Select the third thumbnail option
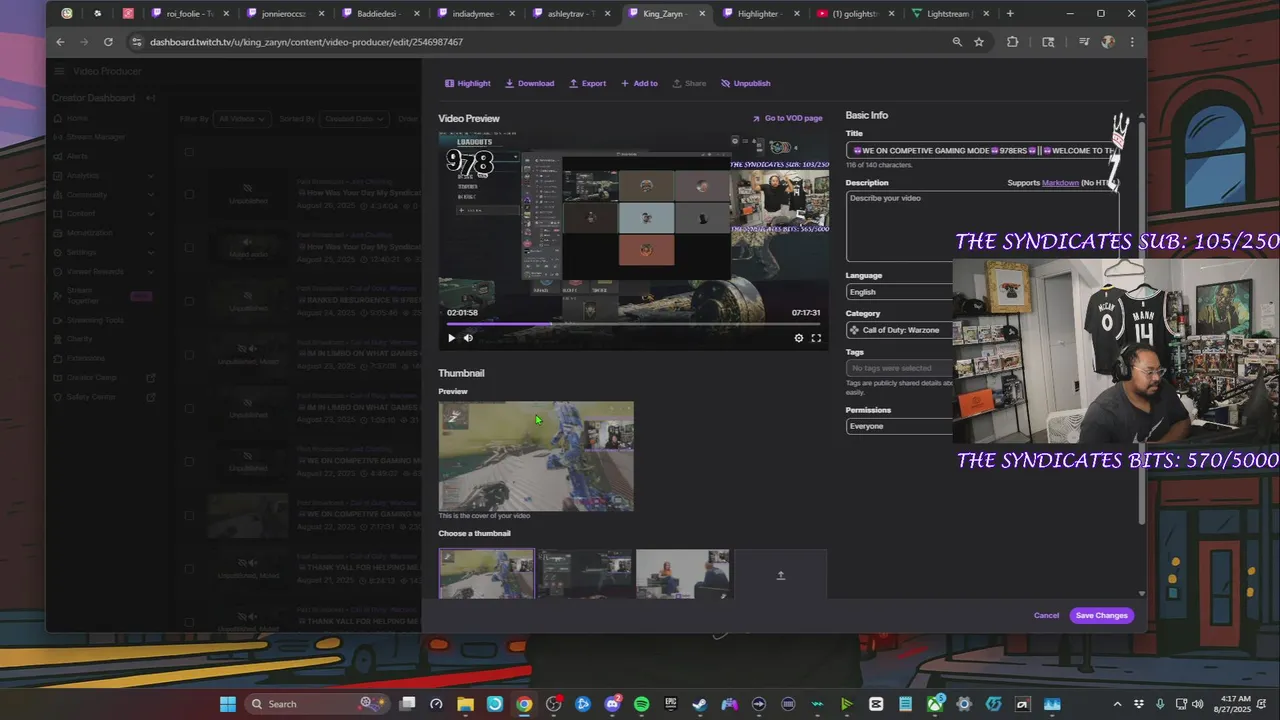Image resolution: width=1280 pixels, height=720 pixels. 683,574
